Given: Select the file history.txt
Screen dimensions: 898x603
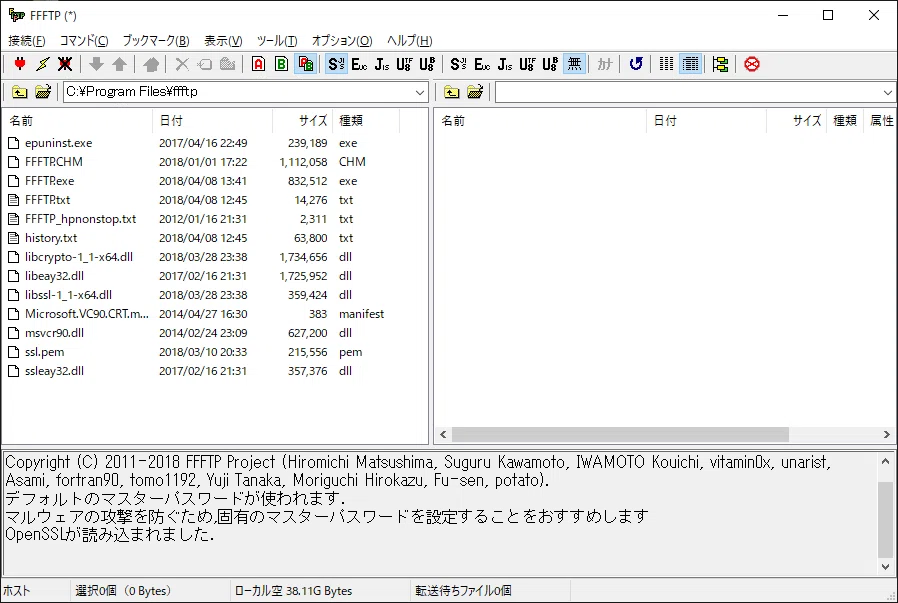Looking at the screenshot, I should (x=51, y=238).
